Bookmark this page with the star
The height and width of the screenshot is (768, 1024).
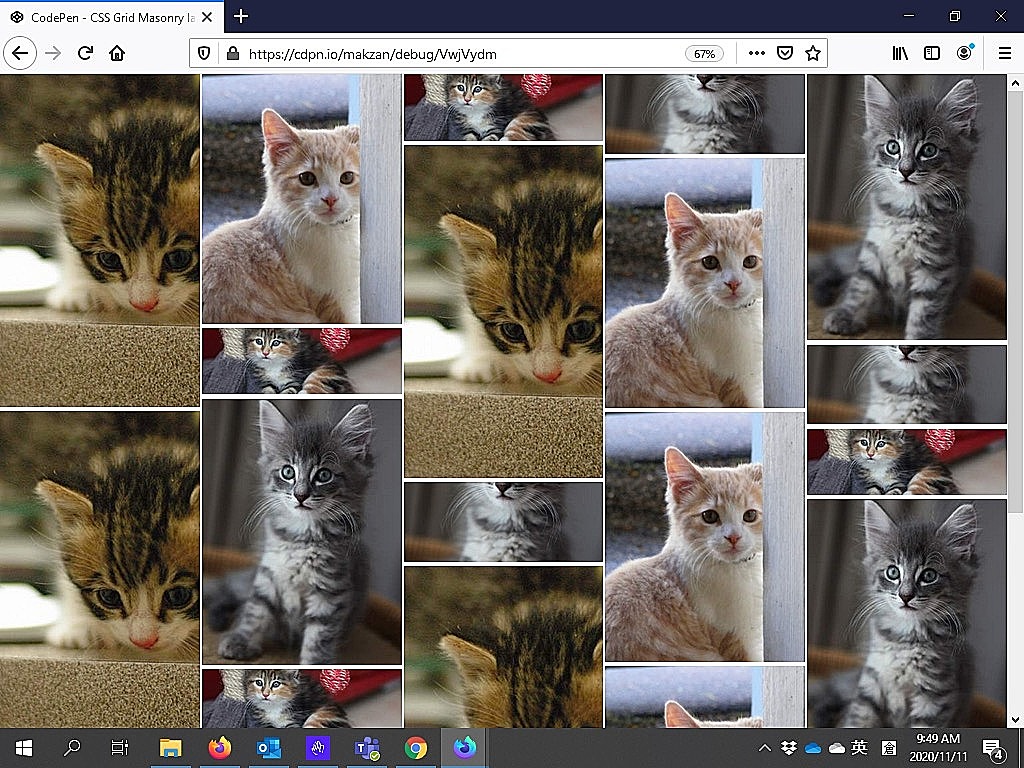click(x=813, y=54)
